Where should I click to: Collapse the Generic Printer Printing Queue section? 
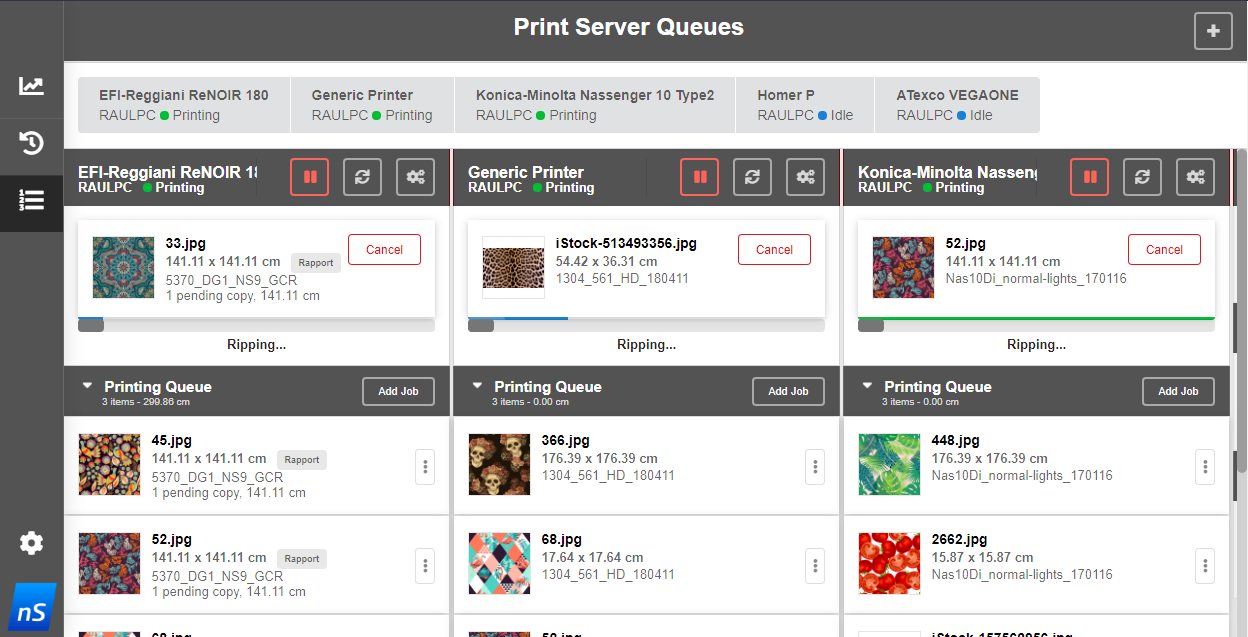[477, 385]
